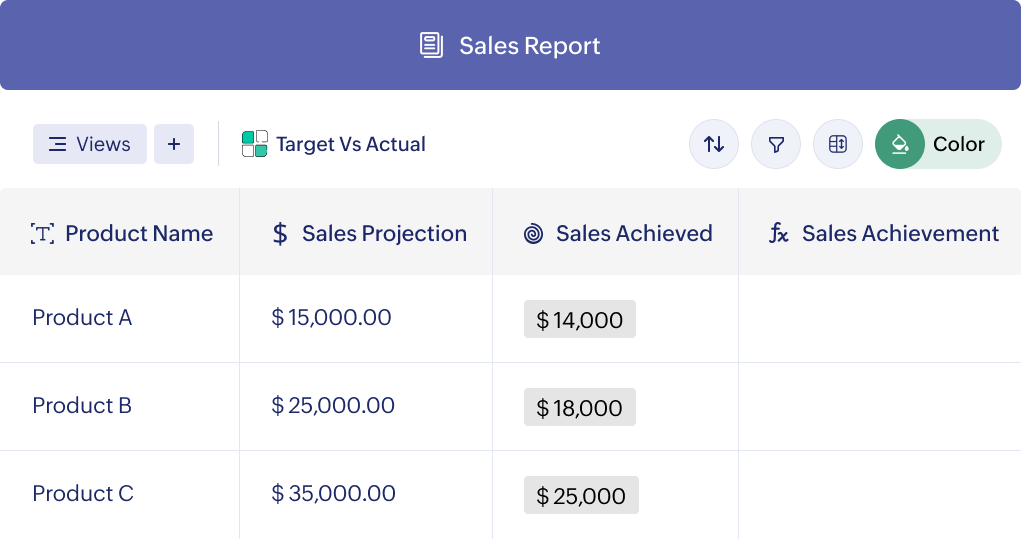Click the dollar icon in Sales Projection

coord(280,234)
